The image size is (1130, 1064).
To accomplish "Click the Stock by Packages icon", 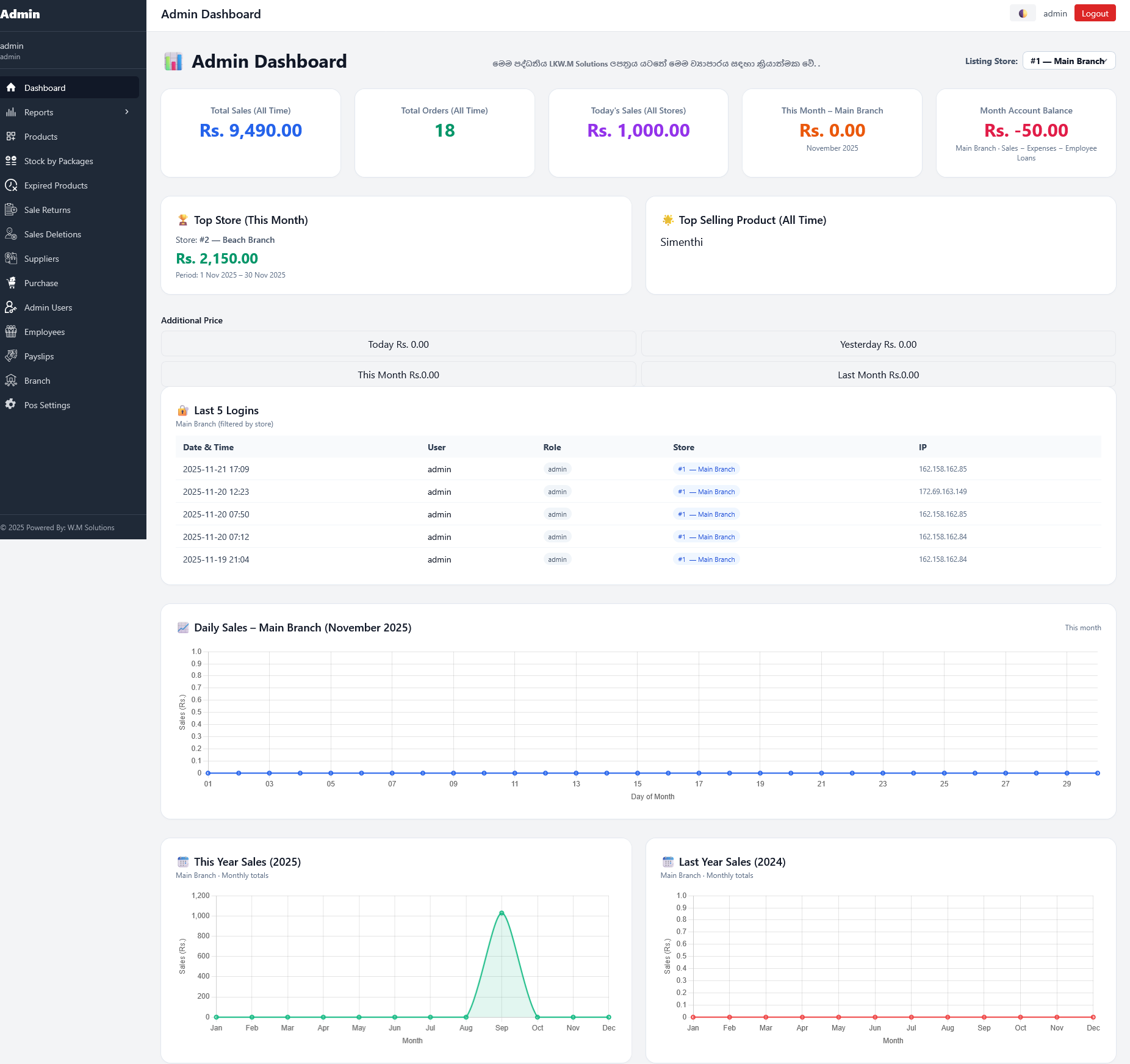I will click(x=12, y=160).
